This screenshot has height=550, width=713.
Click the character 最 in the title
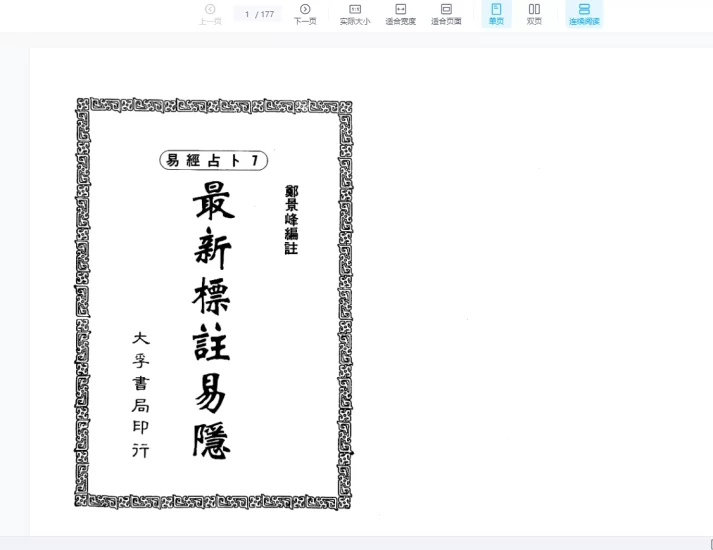coord(213,203)
